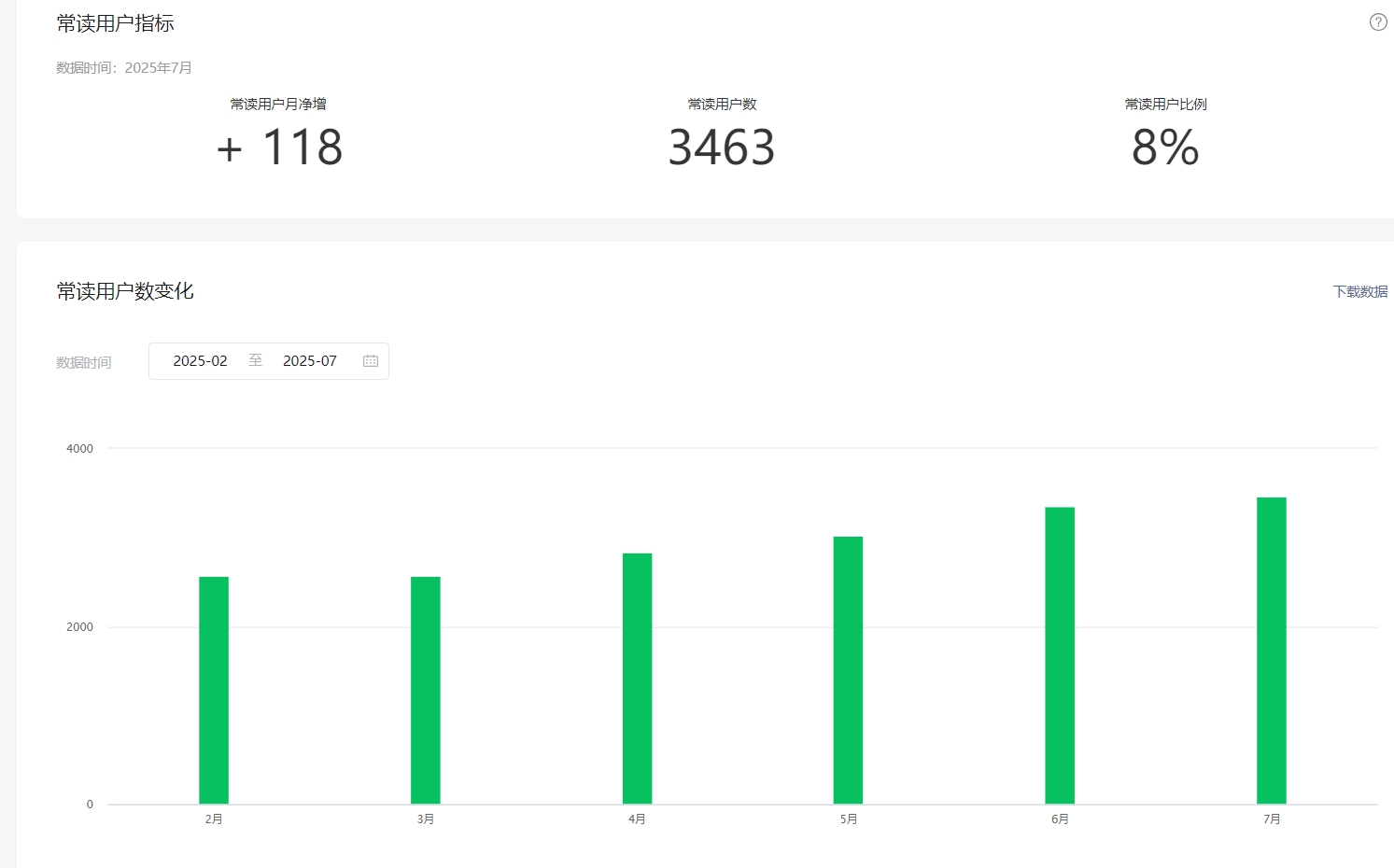This screenshot has height=868, width=1394.
Task: Click the 3月 bar in chart
Action: [x=426, y=691]
